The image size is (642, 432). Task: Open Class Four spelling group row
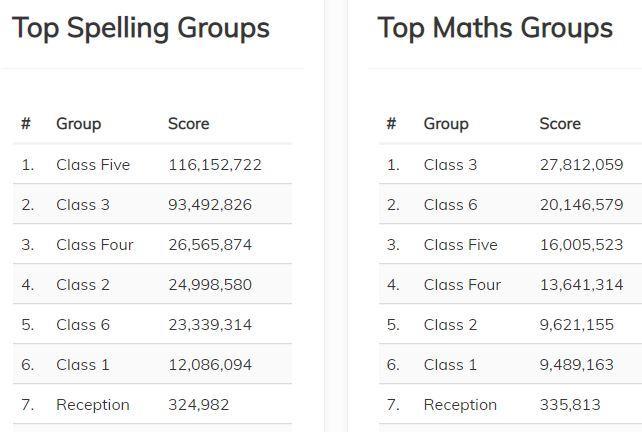click(94, 245)
